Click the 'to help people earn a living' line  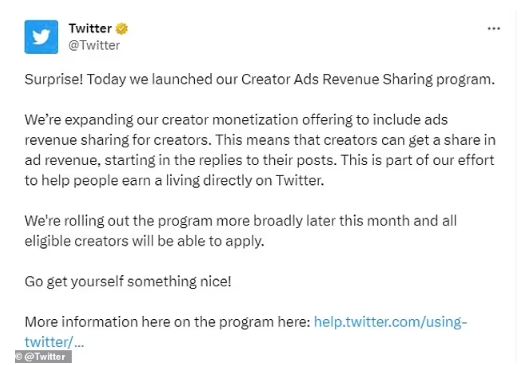click(x=174, y=180)
